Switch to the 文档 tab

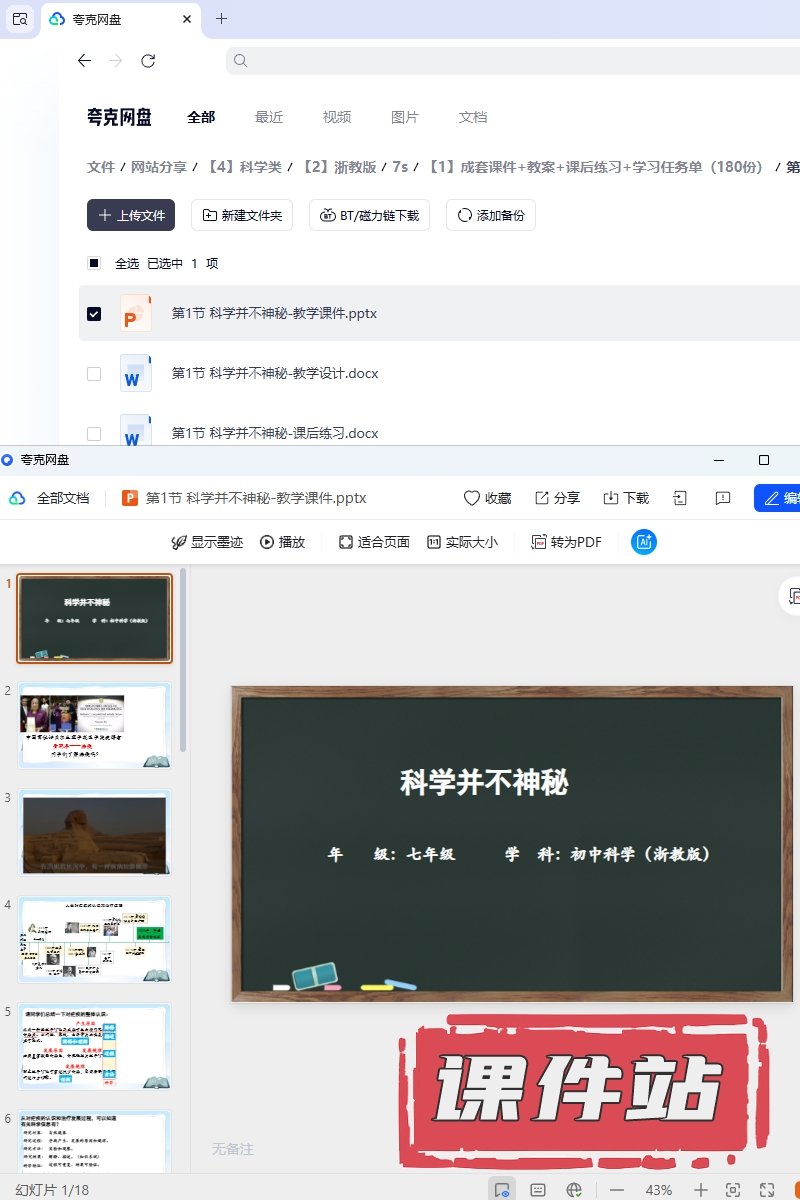(x=473, y=117)
